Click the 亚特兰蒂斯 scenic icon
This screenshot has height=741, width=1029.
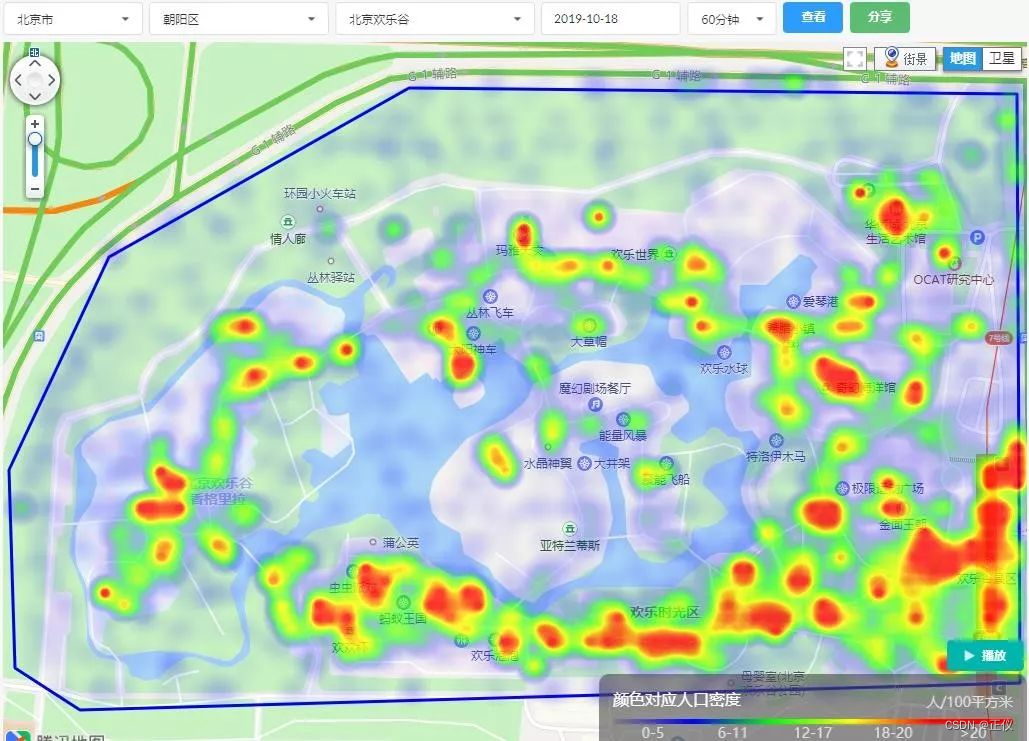click(570, 529)
